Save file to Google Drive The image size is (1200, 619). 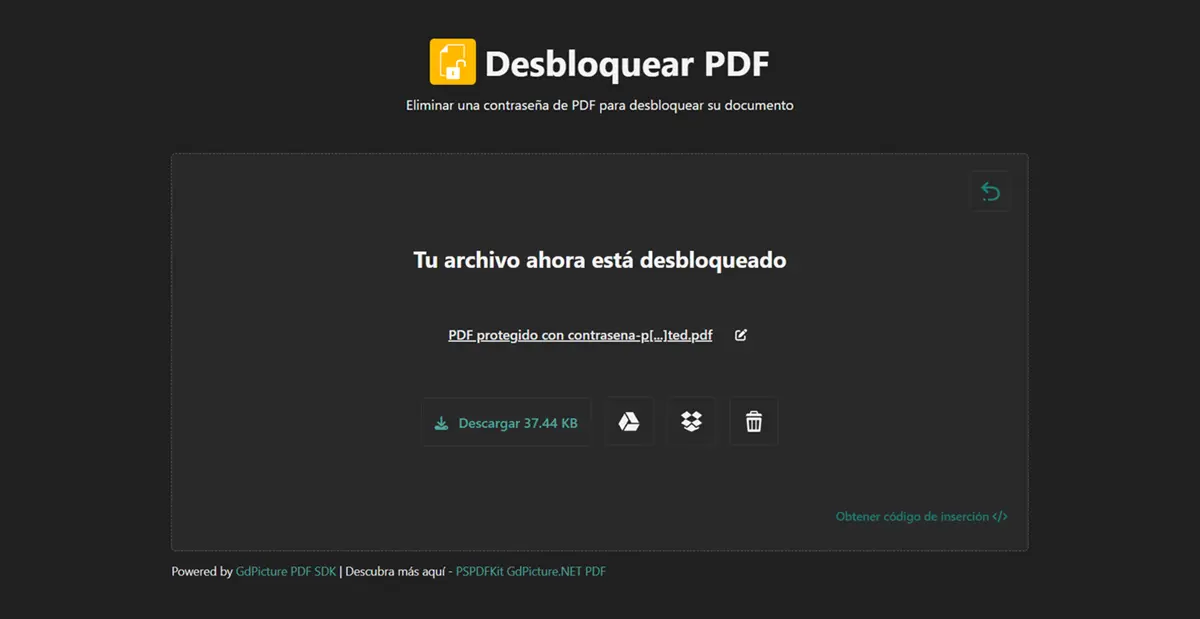click(629, 422)
